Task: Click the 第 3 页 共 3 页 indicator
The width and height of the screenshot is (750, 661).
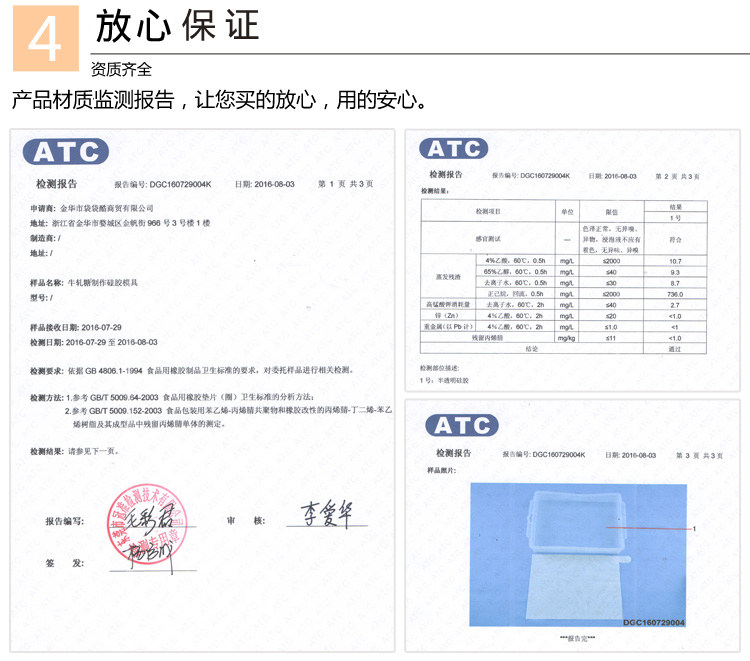Action: click(699, 455)
